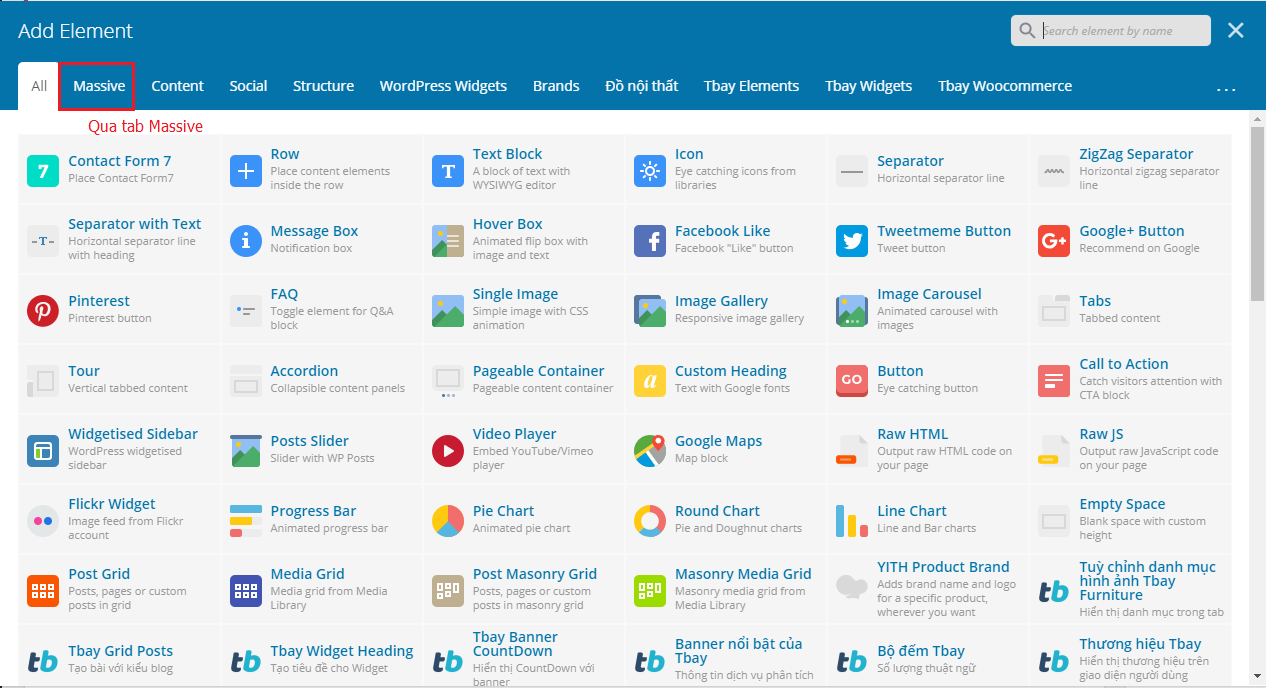Choose the Facebook Like icon
Image resolution: width=1266 pixels, height=688 pixels.
[650, 241]
